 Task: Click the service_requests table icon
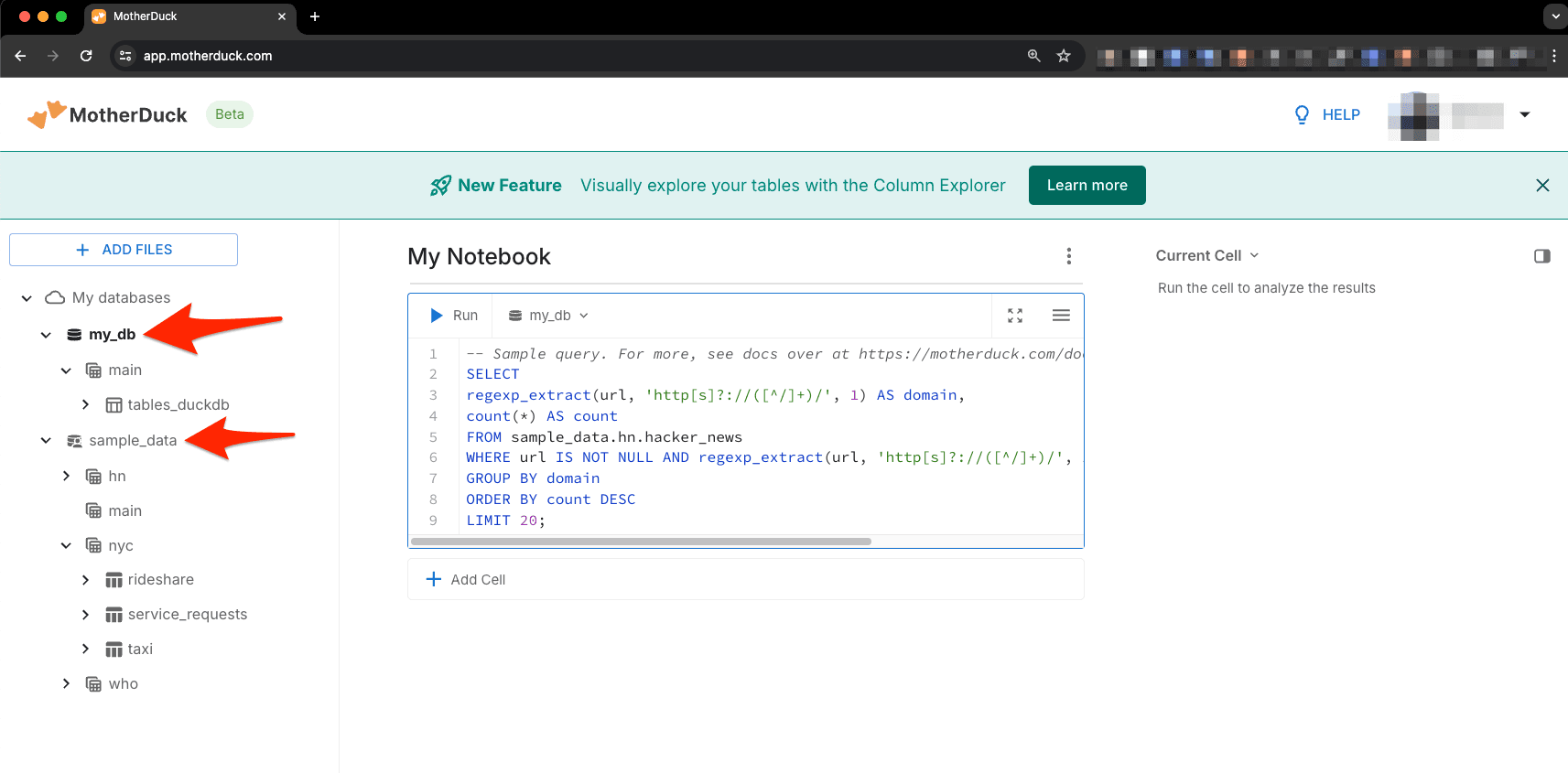pos(114,615)
